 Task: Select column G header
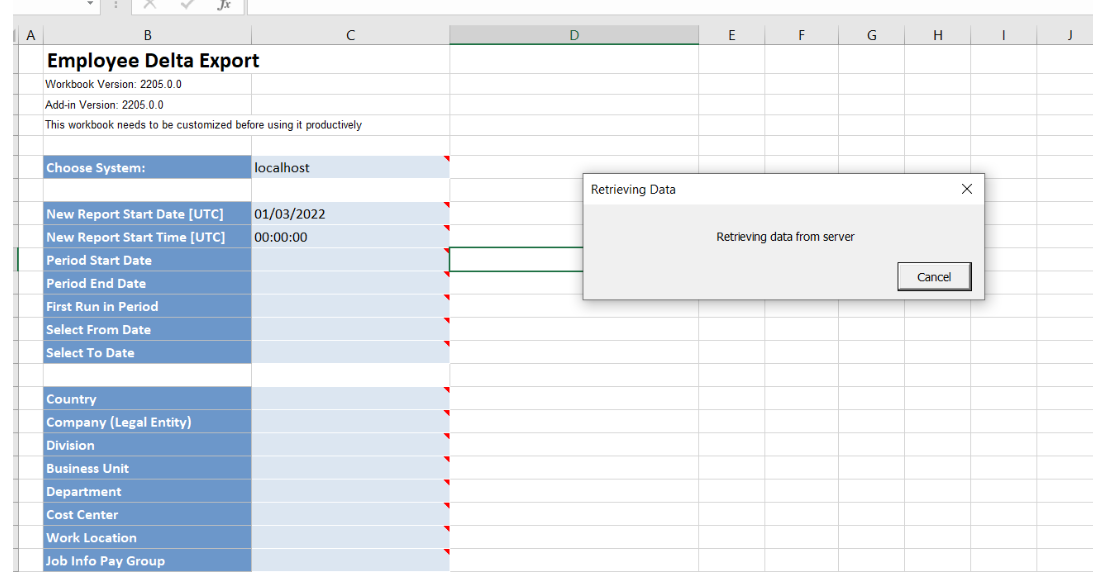[871, 35]
